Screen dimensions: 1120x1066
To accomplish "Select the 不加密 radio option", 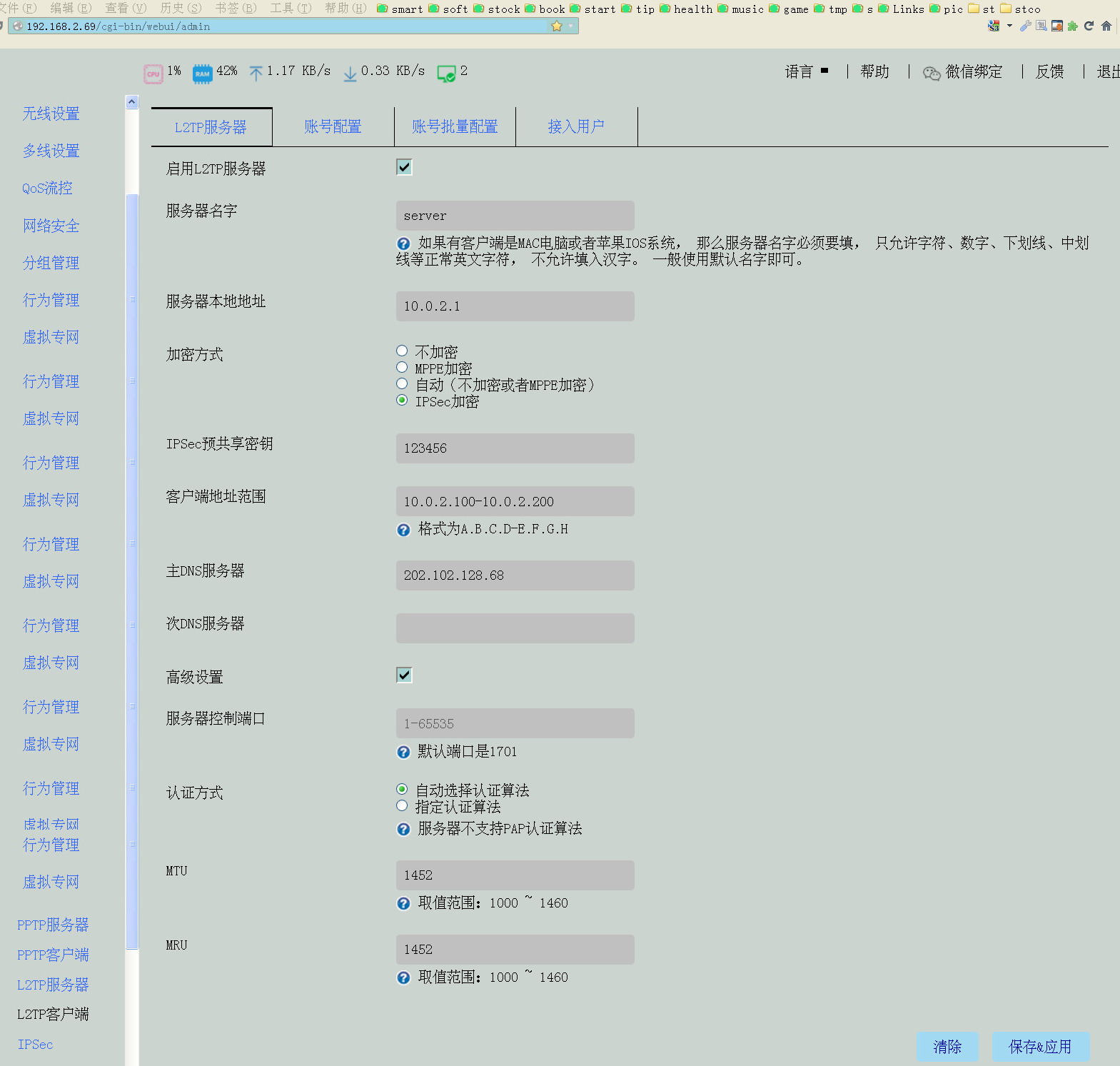I will point(402,351).
